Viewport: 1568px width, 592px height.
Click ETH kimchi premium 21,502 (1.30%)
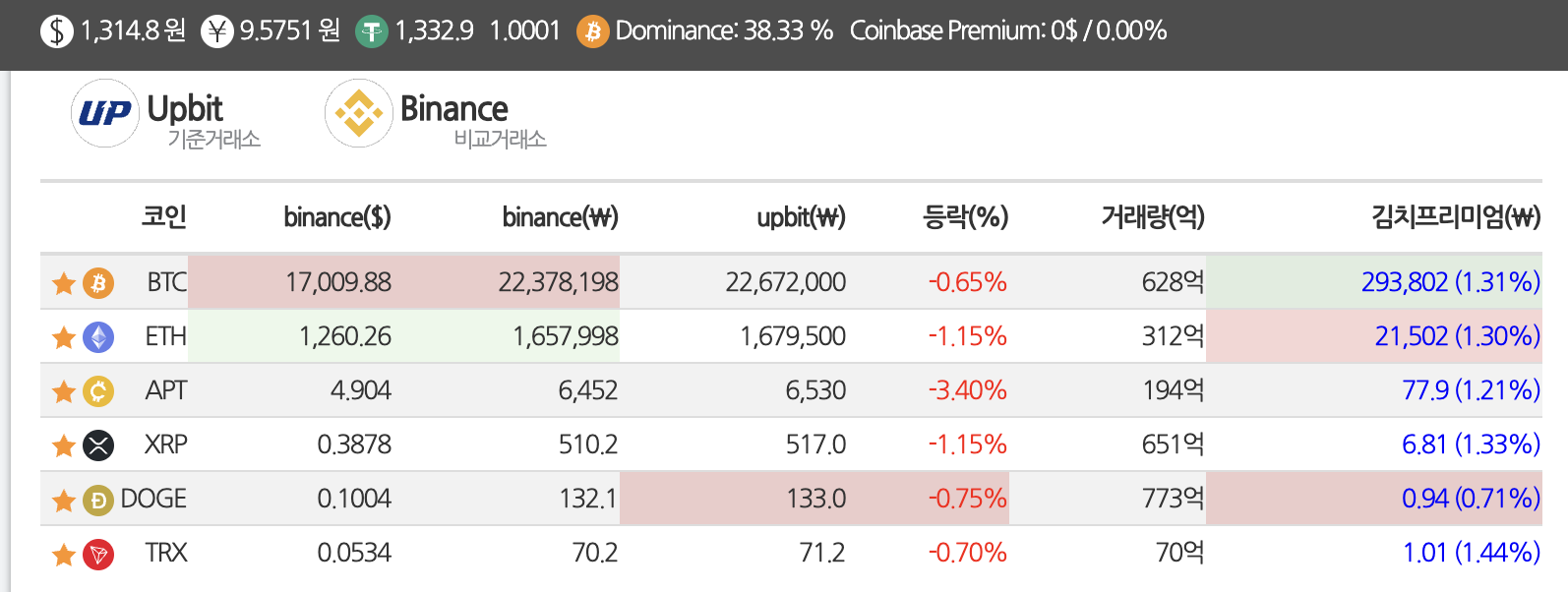[x=1458, y=336]
